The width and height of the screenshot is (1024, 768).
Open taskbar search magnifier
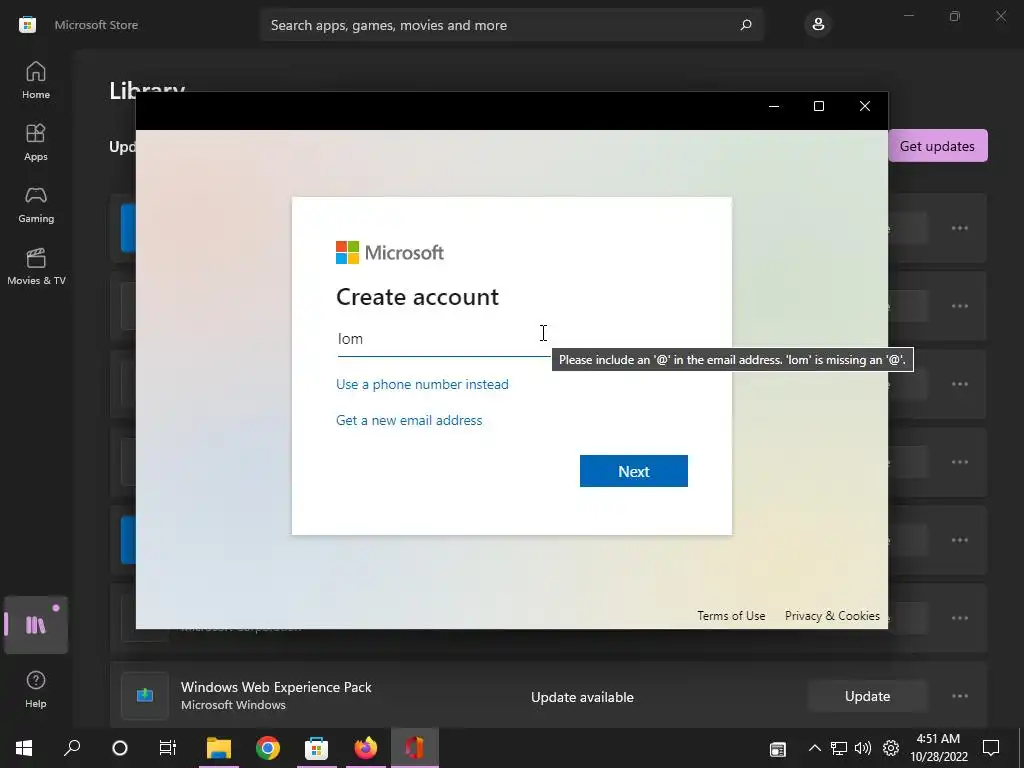[x=72, y=748]
